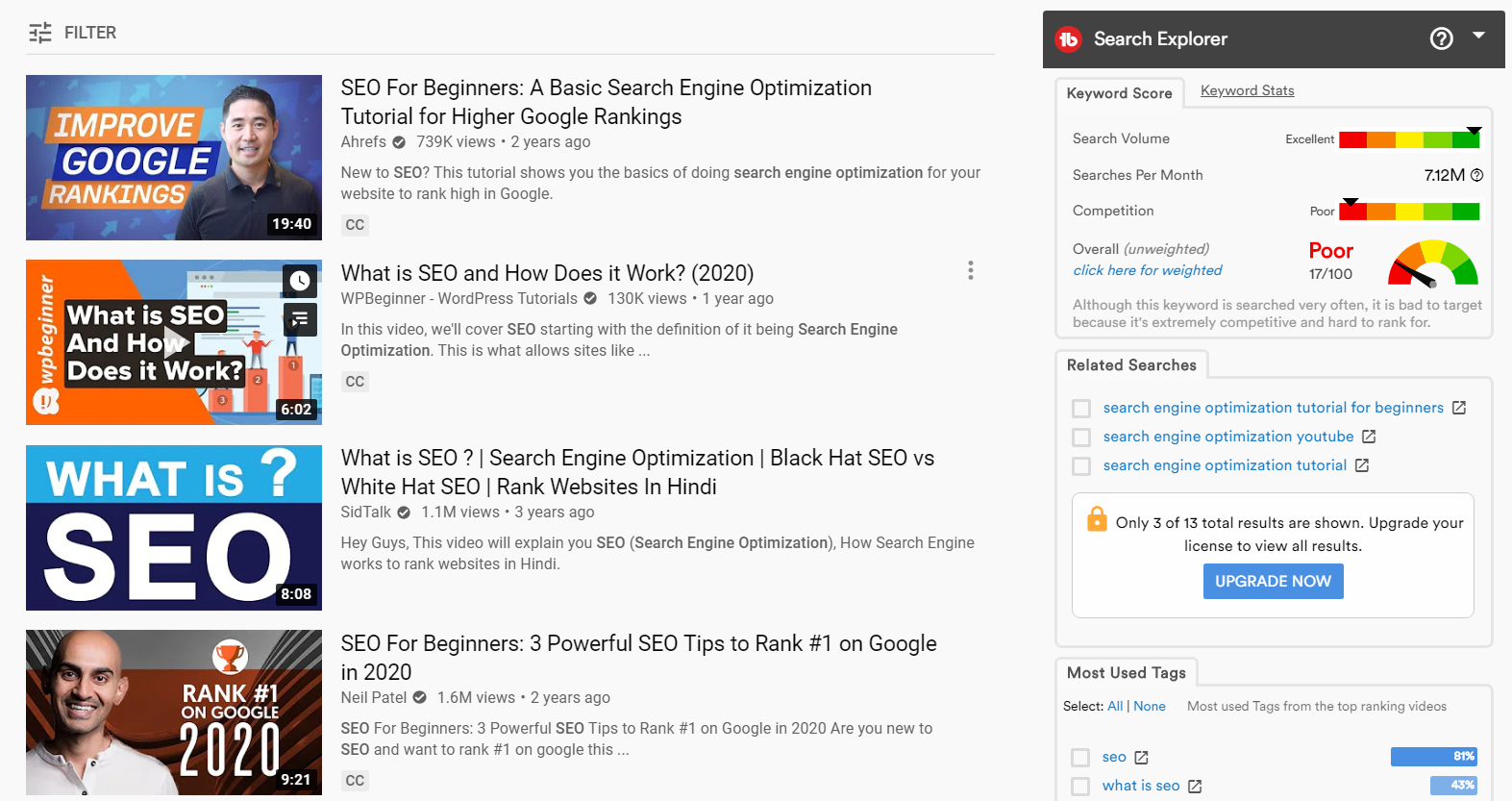The width and height of the screenshot is (1512, 801).
Task: Click the TubeBuddy logo icon
Action: (x=1068, y=39)
